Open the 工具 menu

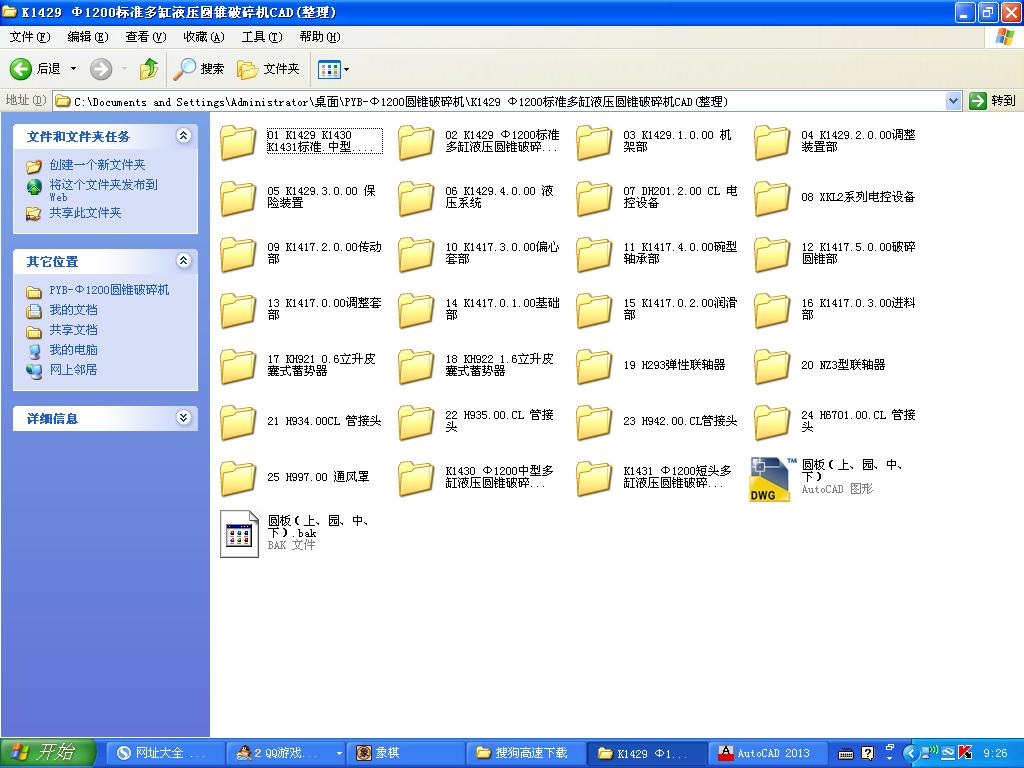pos(260,36)
